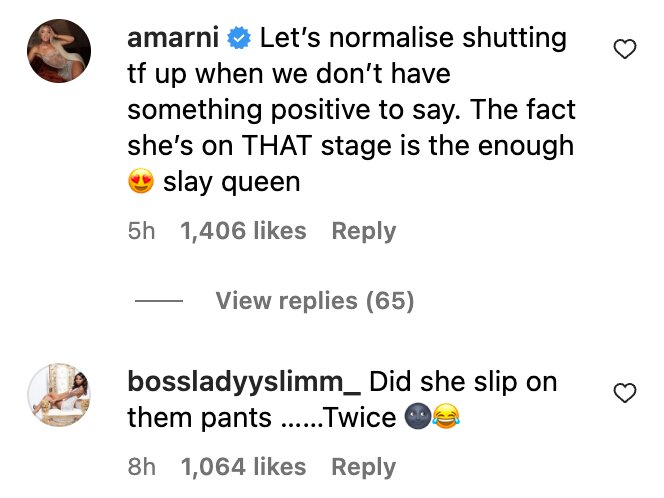
Task: Reply to bossladyyslimm_'s comment
Action: (363, 467)
